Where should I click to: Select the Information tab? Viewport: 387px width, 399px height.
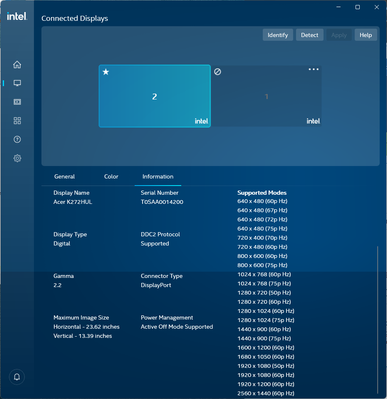click(x=158, y=177)
